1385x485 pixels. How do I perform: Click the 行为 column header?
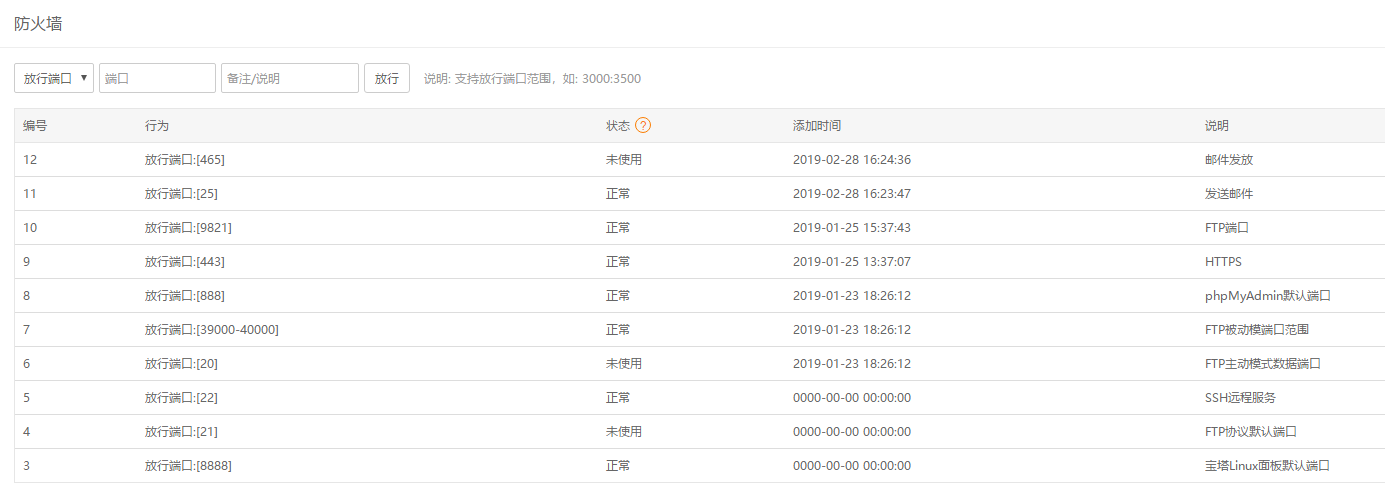[x=157, y=126]
